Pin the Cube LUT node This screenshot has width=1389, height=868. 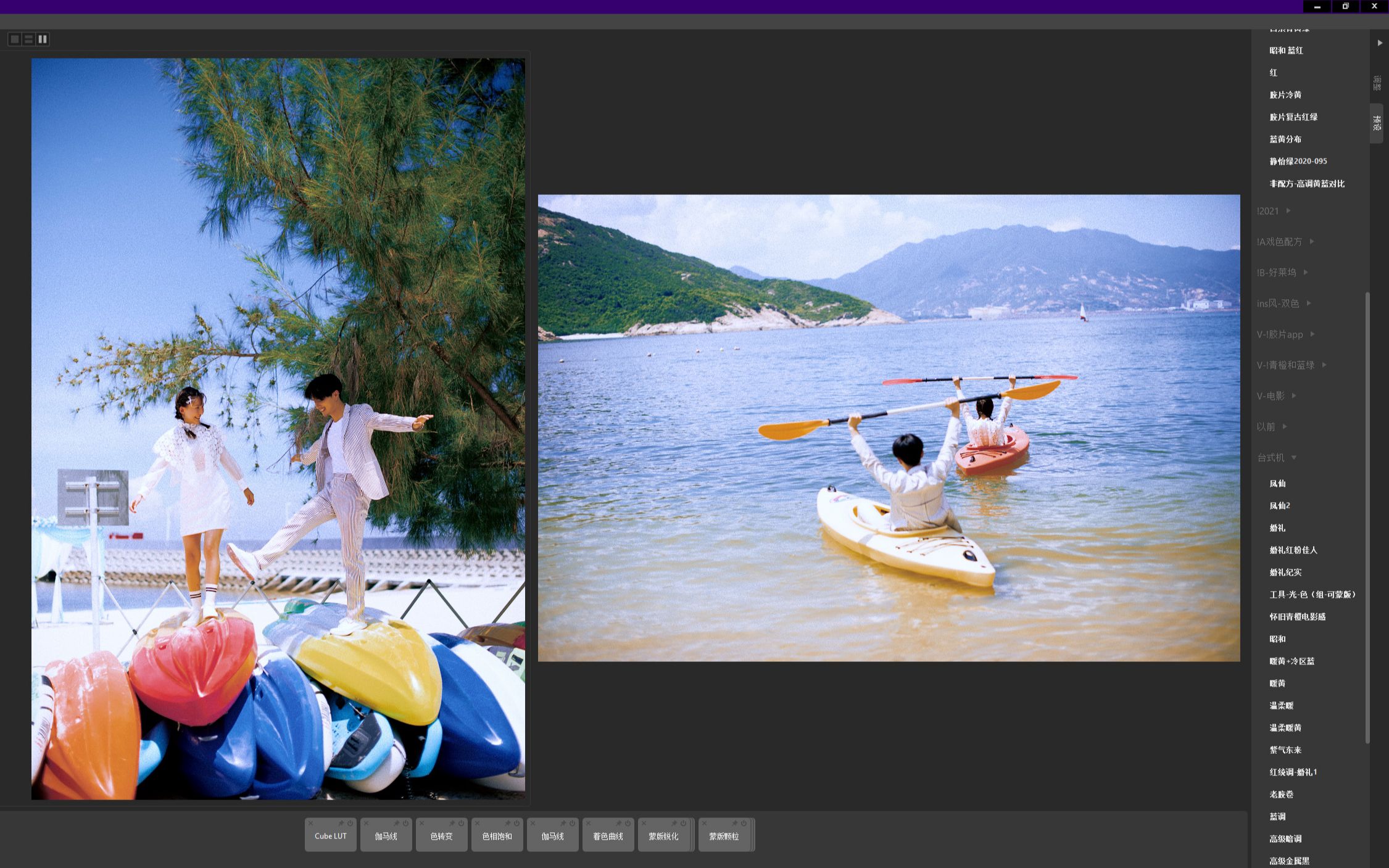click(341, 823)
